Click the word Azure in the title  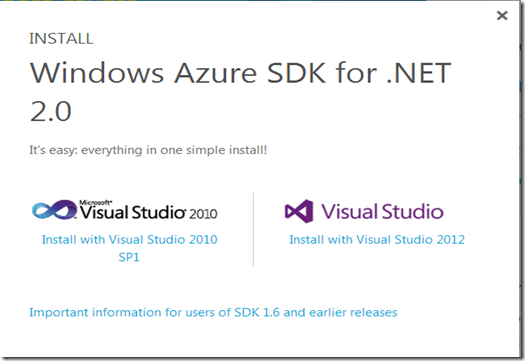[x=216, y=73]
